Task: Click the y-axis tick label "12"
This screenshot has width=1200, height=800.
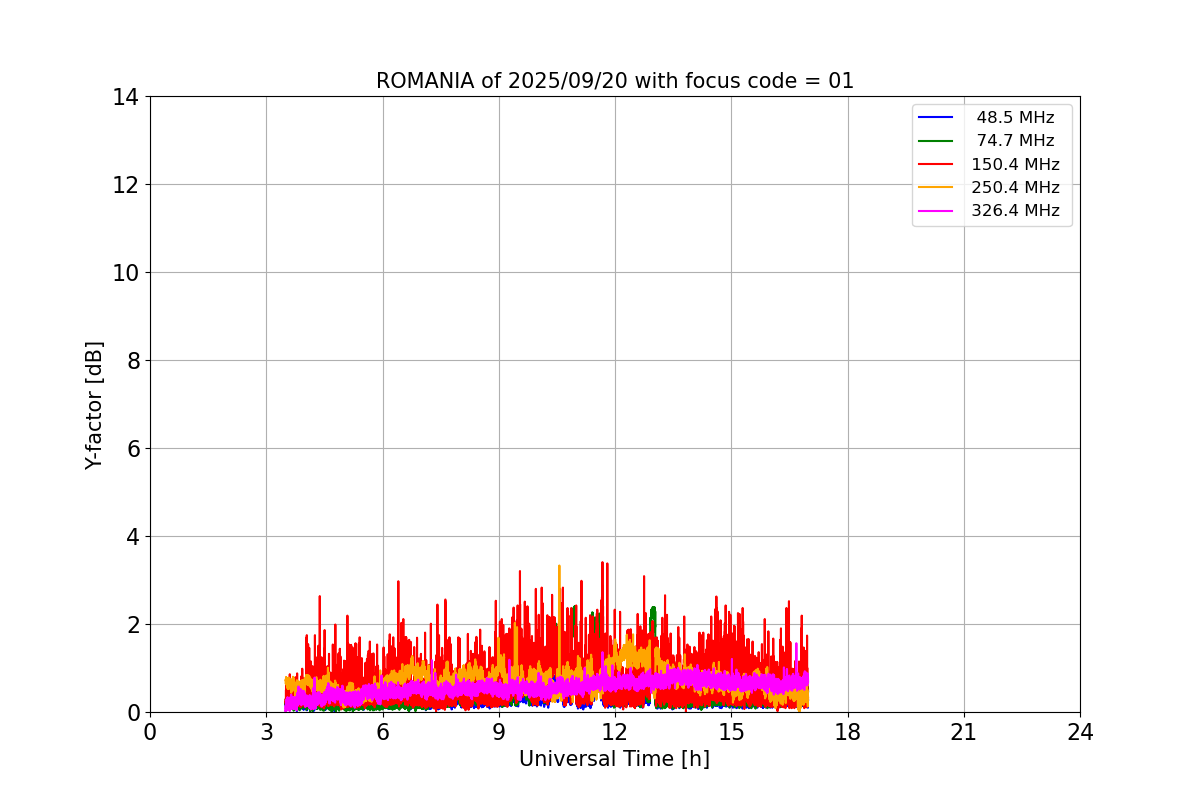Action: point(125,185)
